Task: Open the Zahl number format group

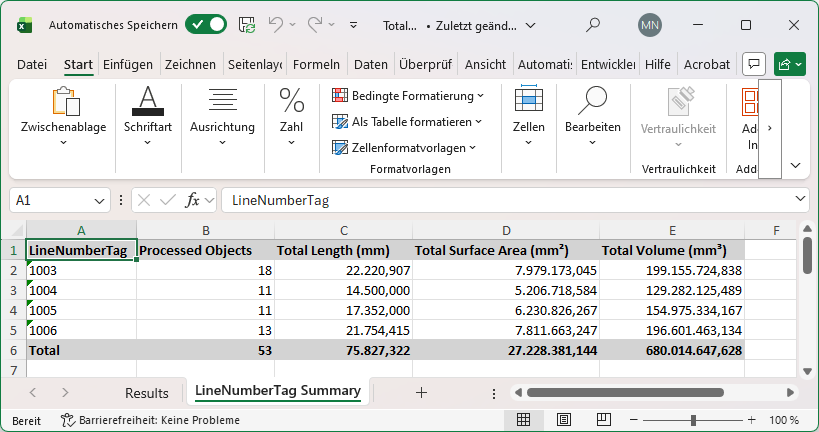Action: (x=291, y=118)
